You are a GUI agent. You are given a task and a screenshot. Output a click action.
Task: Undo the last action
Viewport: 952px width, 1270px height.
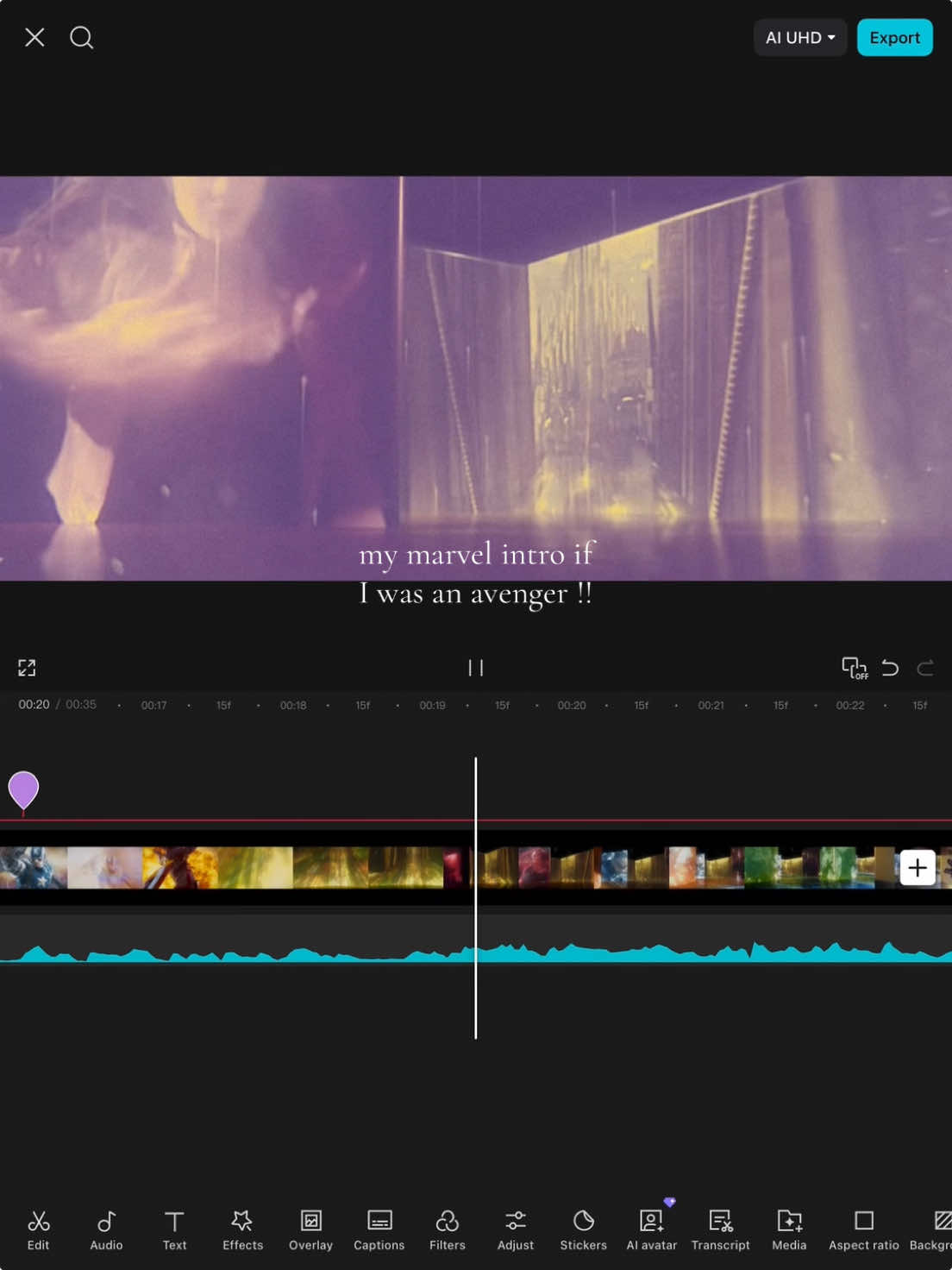pyautogui.click(x=890, y=668)
